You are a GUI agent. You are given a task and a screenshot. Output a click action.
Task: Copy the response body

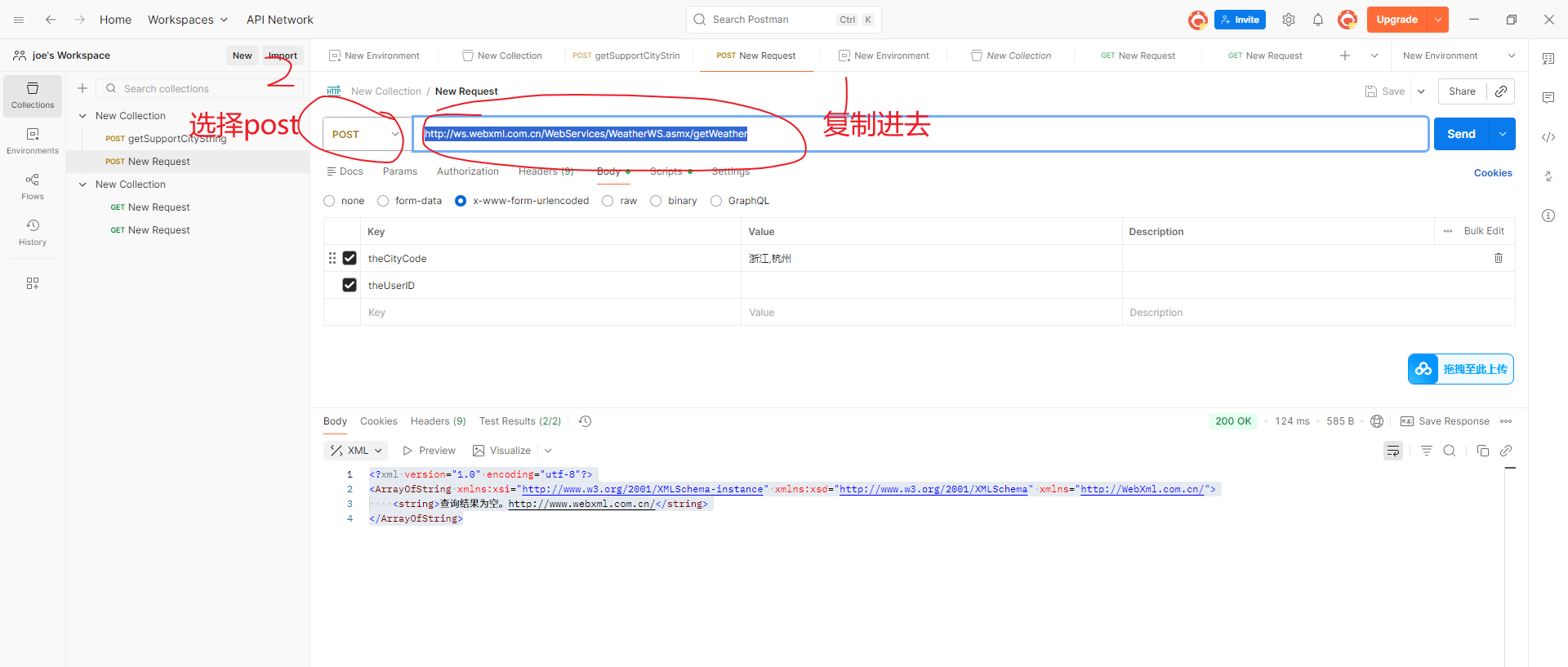(x=1483, y=451)
